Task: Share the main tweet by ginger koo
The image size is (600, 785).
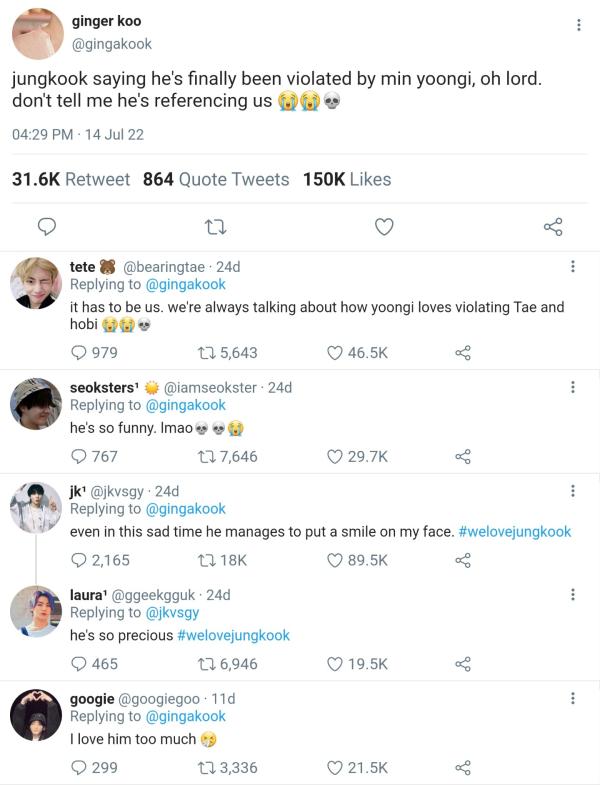Action: [553, 227]
